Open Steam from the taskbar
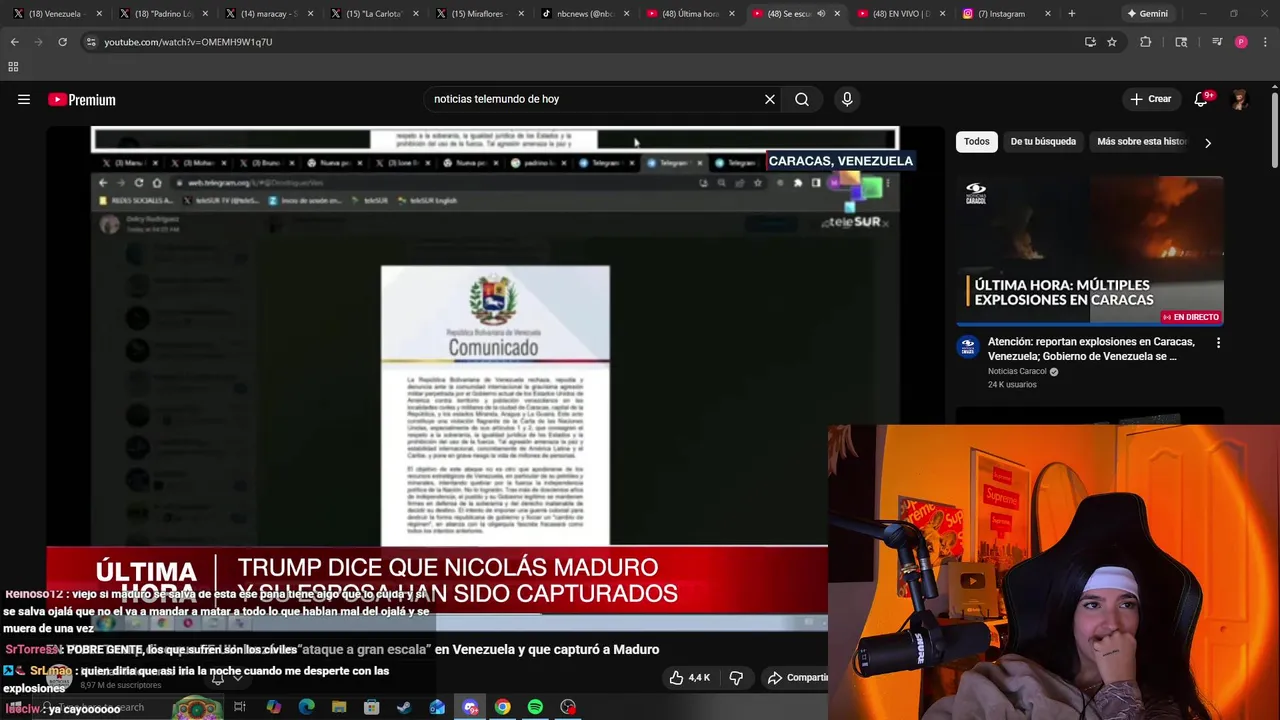The image size is (1280, 720). point(404,707)
